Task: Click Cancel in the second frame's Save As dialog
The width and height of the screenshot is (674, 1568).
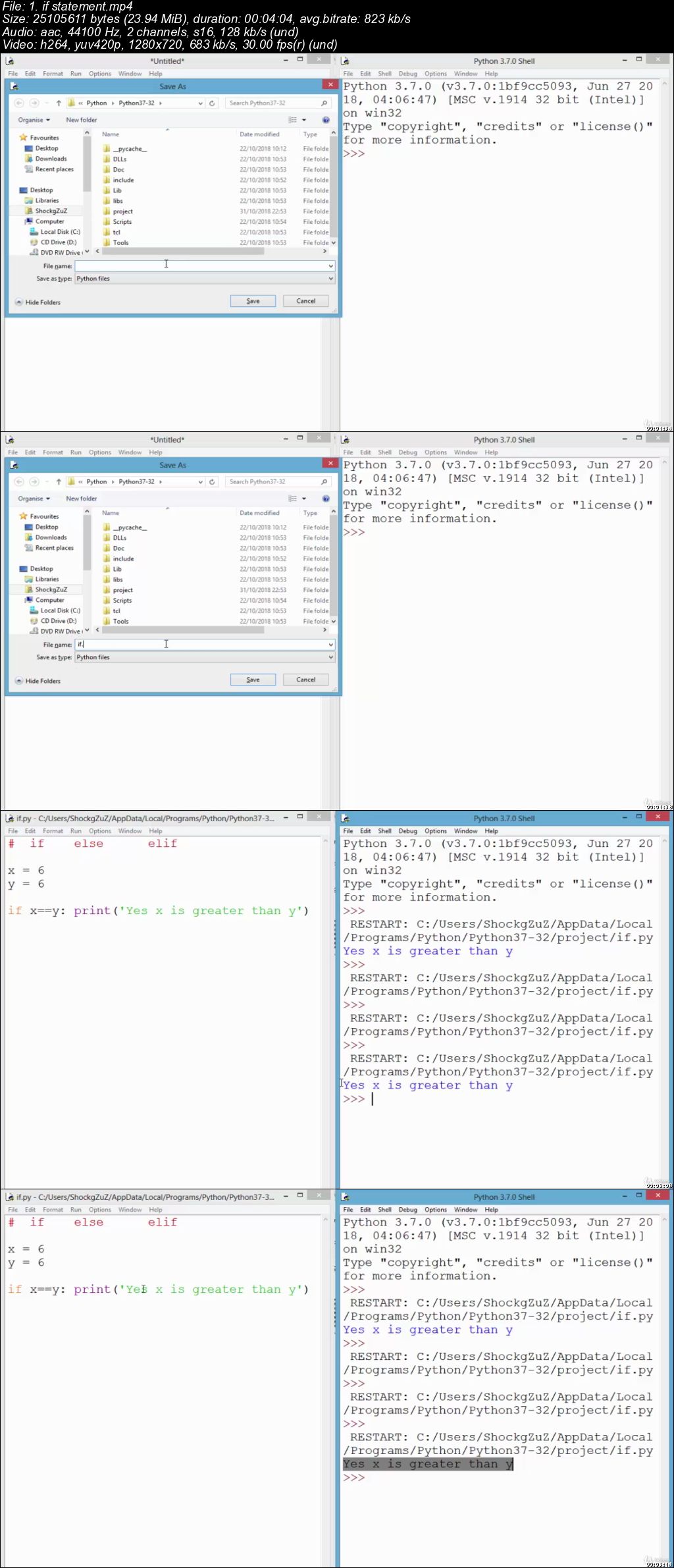Action: pos(305,680)
